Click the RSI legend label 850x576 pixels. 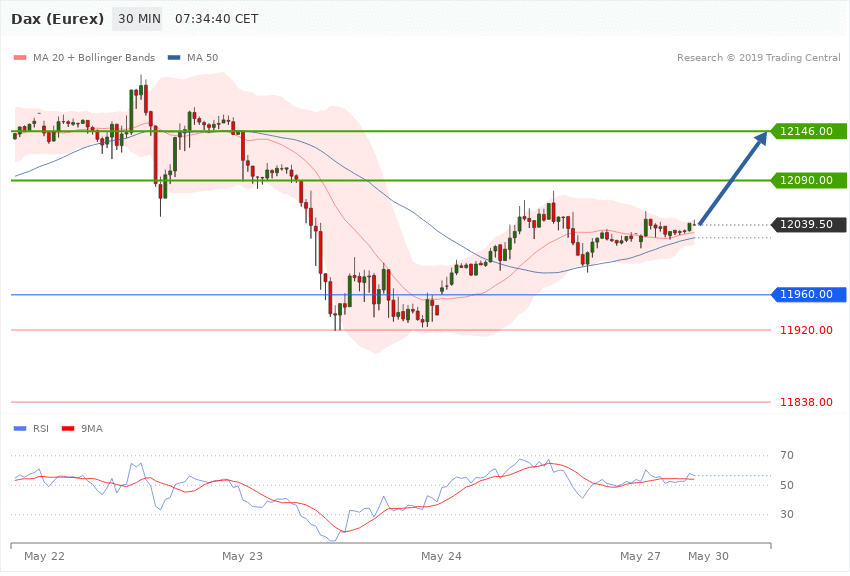(x=41, y=429)
